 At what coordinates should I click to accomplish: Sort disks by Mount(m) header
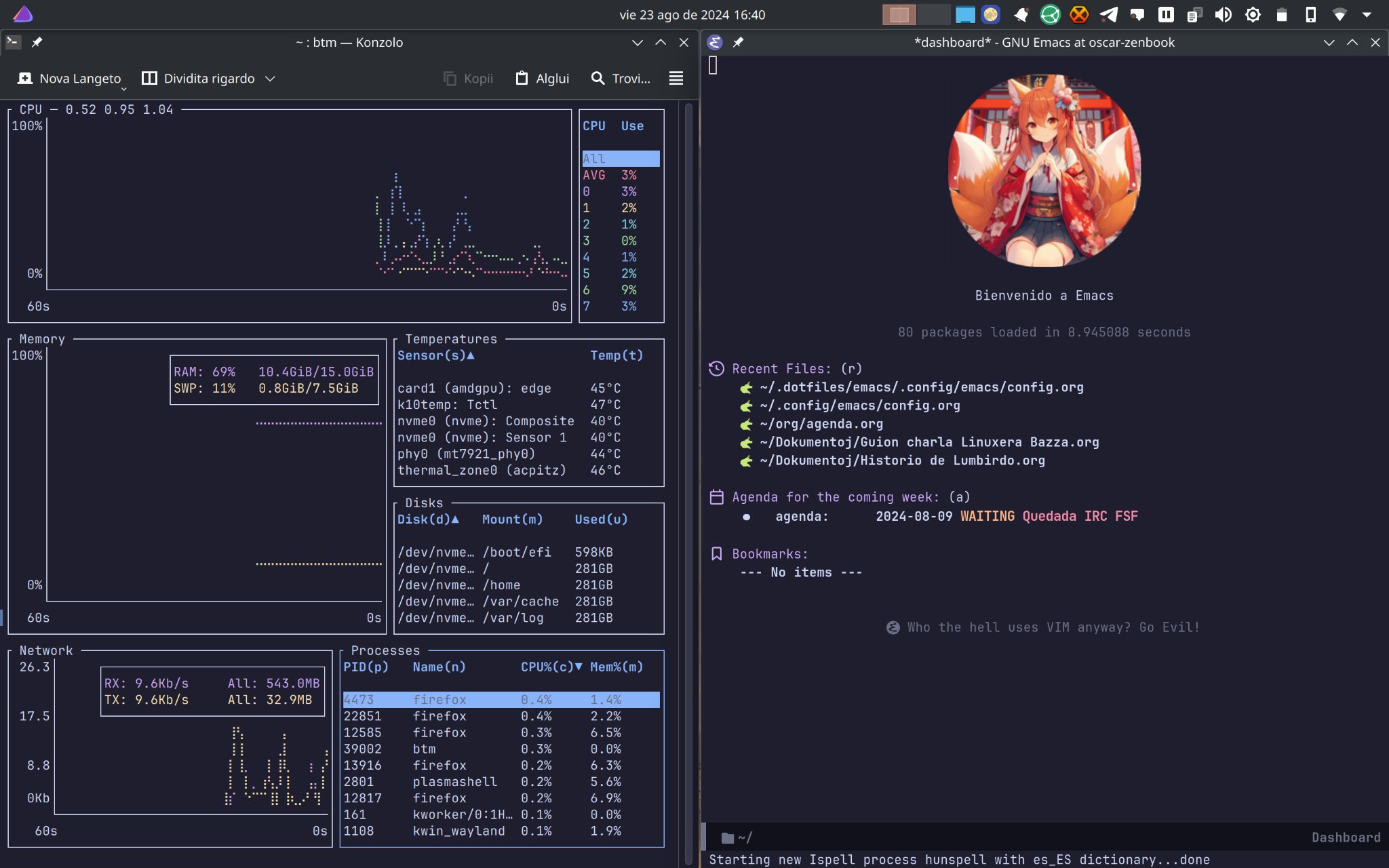(x=513, y=519)
